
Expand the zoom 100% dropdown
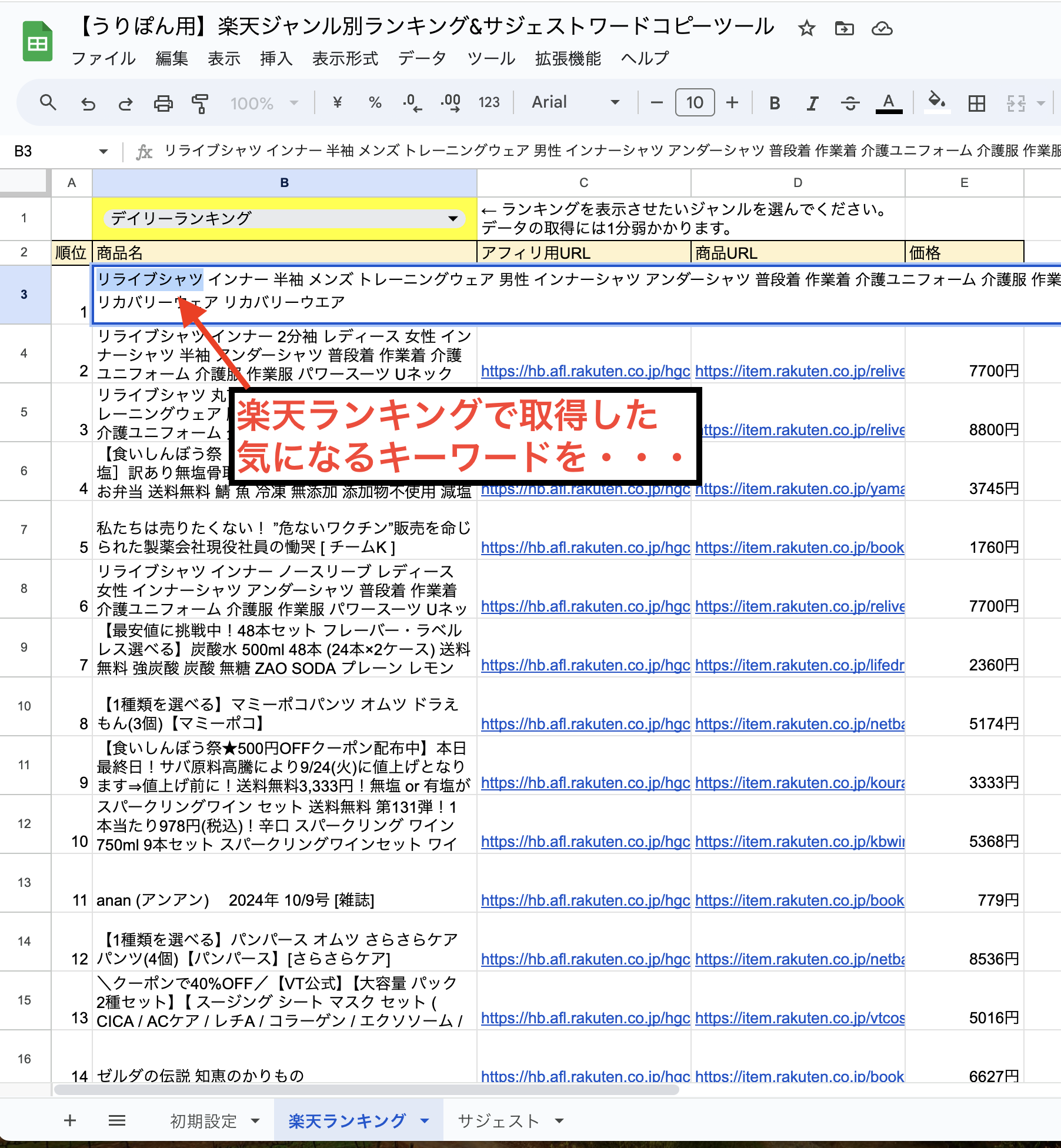click(265, 104)
